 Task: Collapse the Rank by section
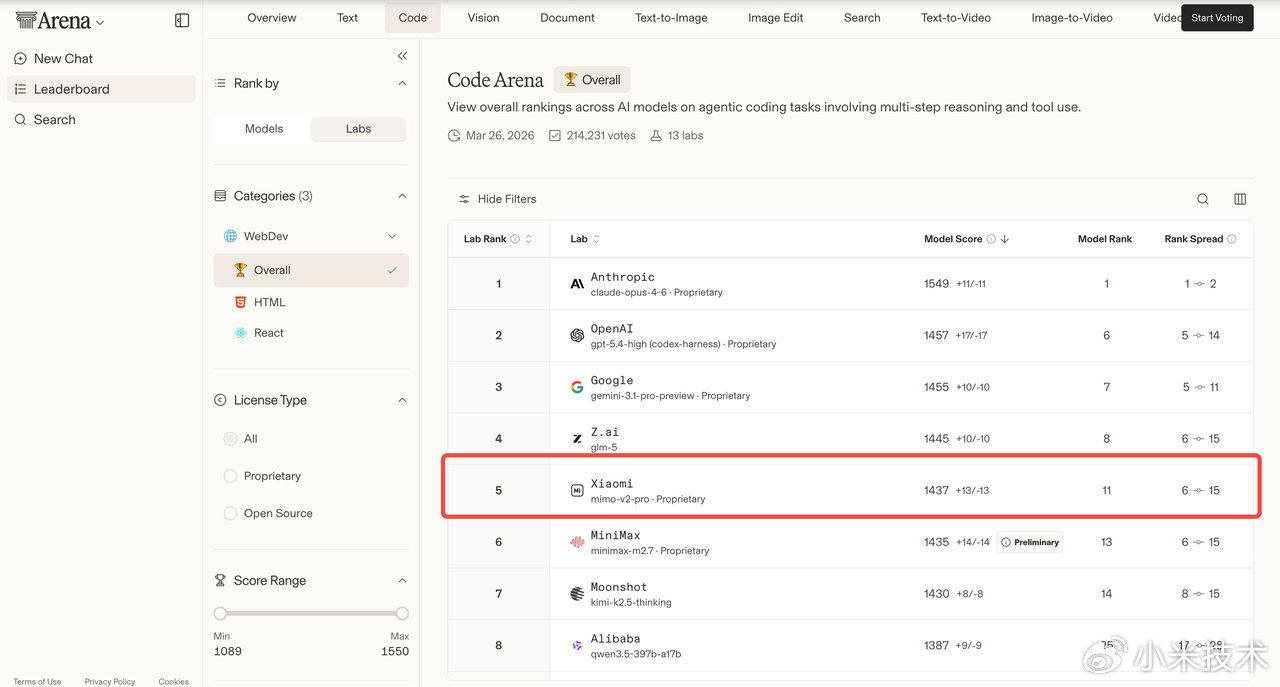coord(402,83)
